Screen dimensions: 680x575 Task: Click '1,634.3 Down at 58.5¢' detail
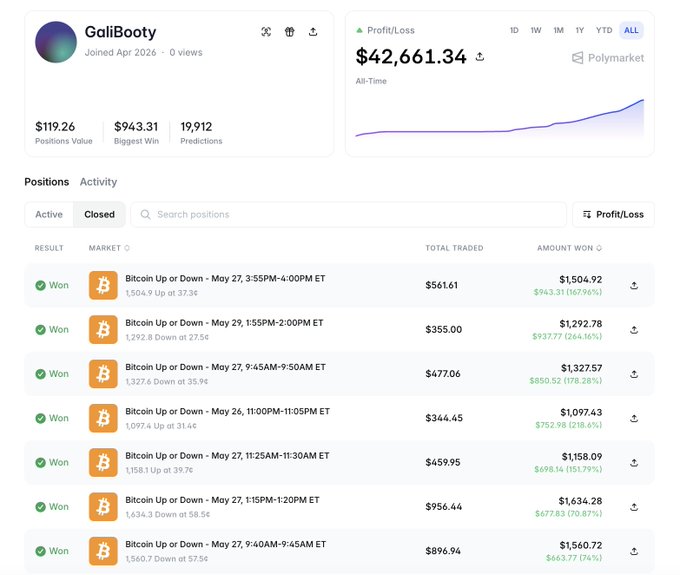[x=167, y=514]
